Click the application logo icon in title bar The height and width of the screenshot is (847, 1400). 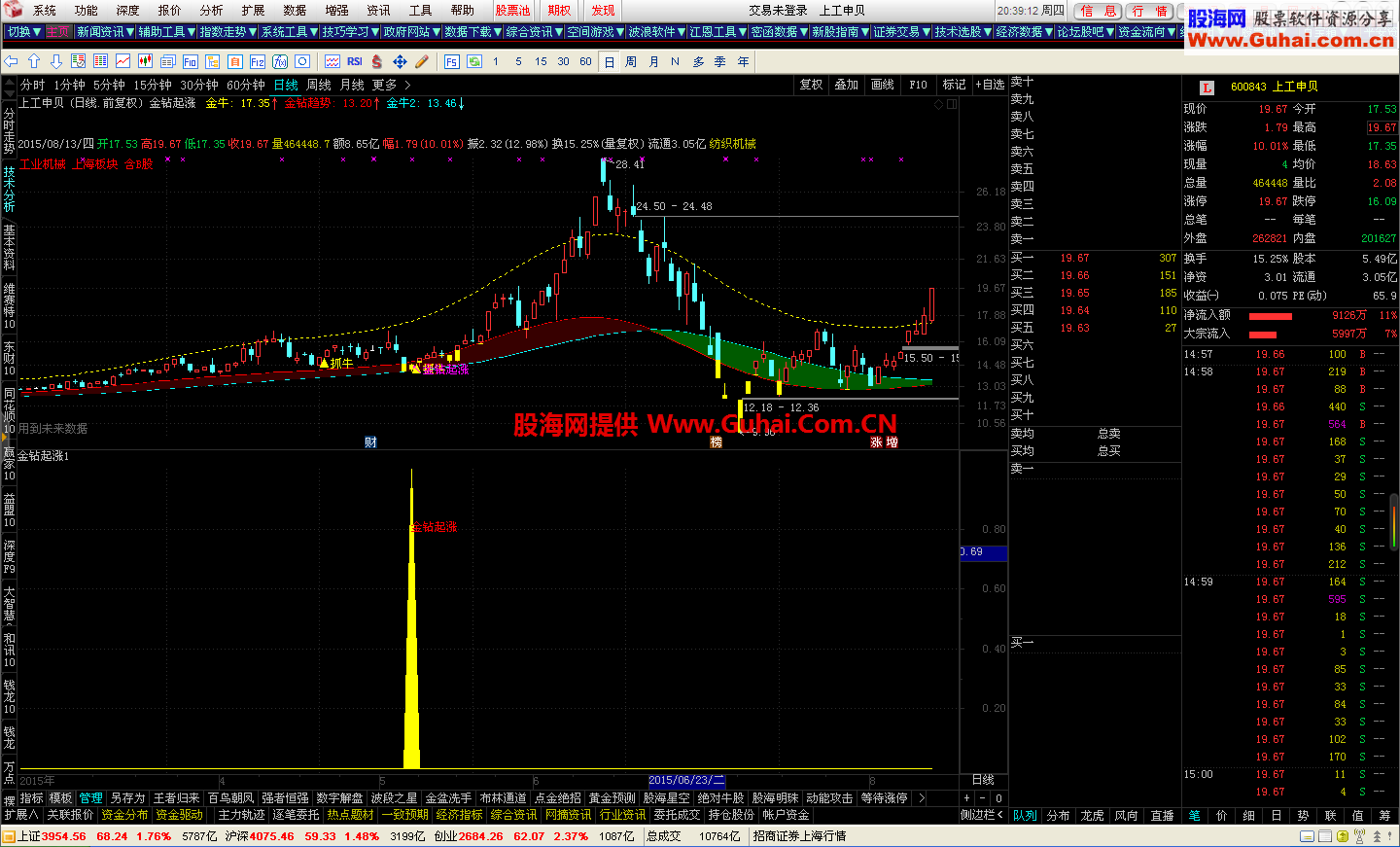click(x=14, y=10)
